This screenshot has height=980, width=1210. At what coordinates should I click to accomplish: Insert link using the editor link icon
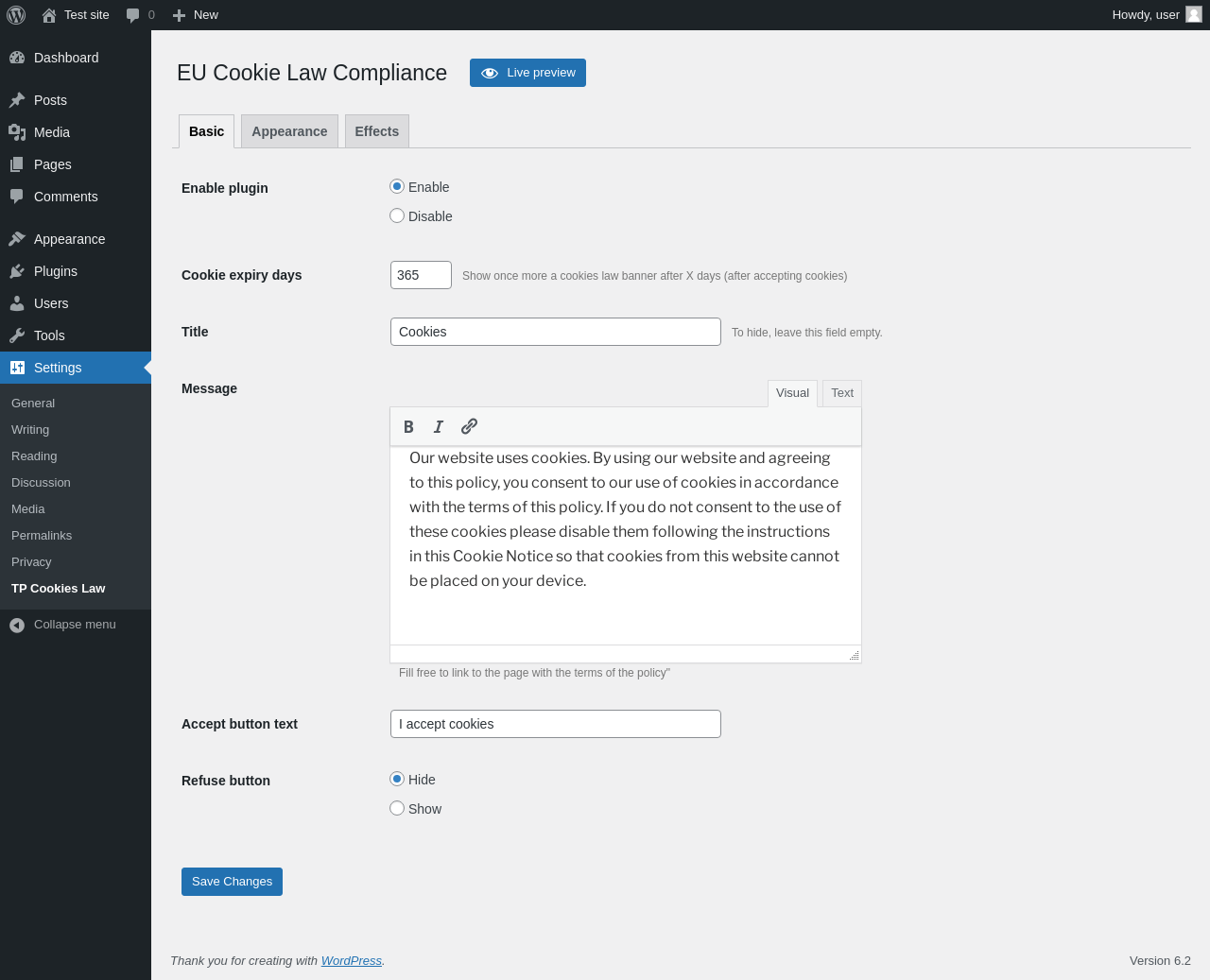click(469, 426)
